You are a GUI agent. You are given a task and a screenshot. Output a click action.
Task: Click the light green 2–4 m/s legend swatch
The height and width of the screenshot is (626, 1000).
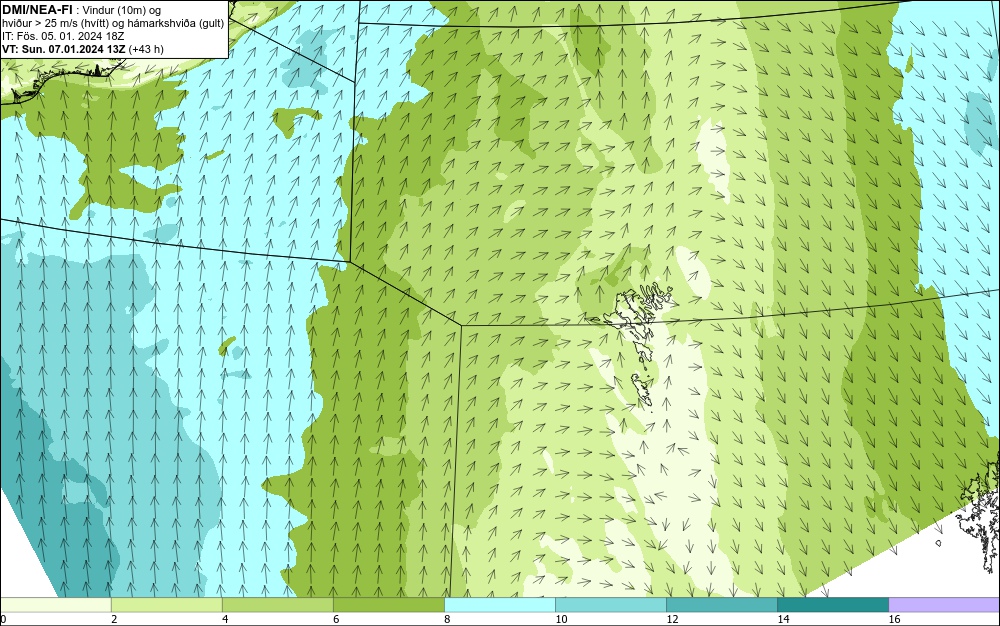click(x=166, y=604)
